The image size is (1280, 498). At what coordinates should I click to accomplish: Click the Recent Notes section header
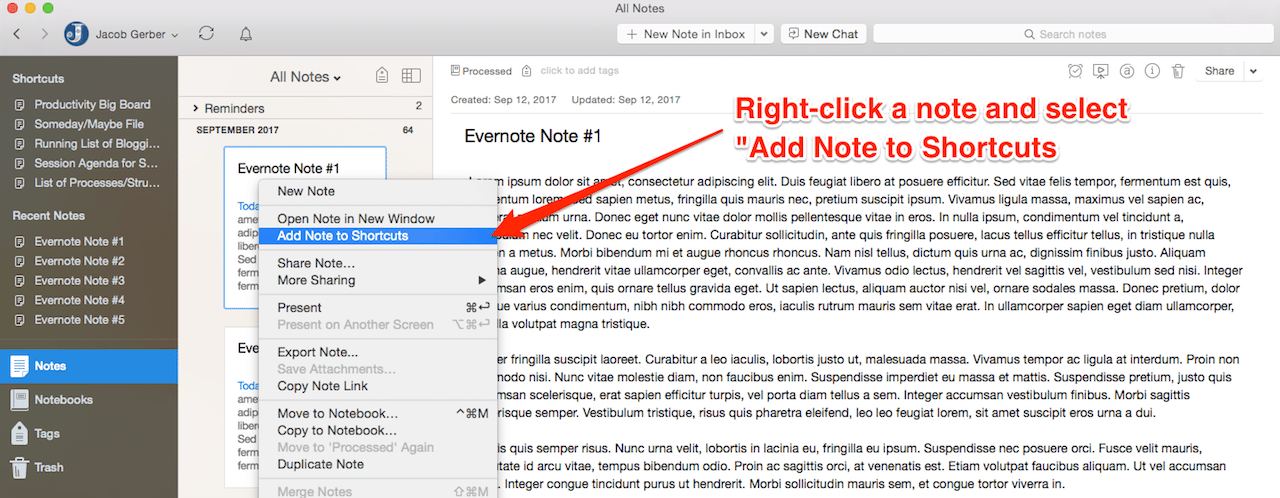48,216
